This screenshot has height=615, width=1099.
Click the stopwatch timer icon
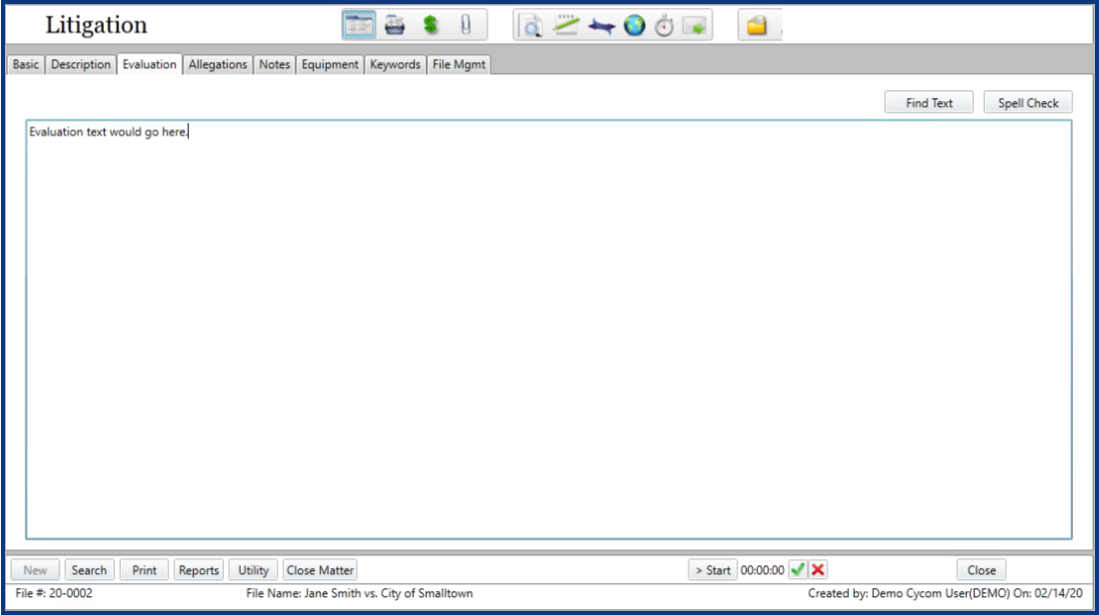pos(664,26)
